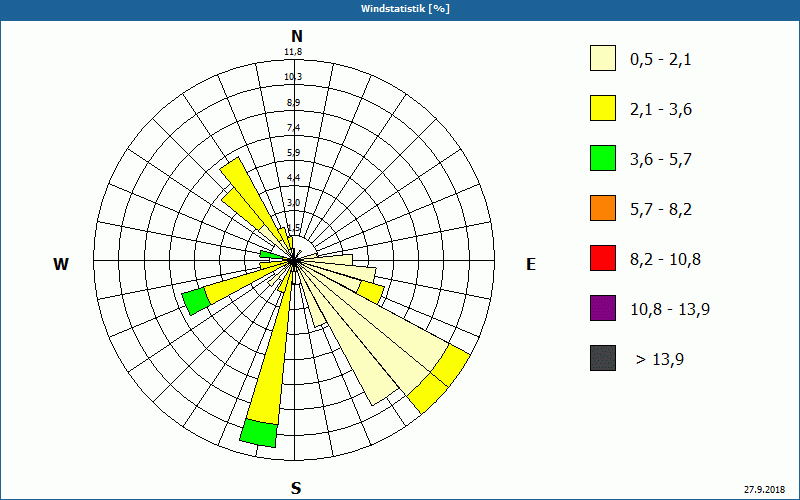Click the > 13,9 dark gray legend swatch
Viewport: 800px width, 500px height.
603,358
